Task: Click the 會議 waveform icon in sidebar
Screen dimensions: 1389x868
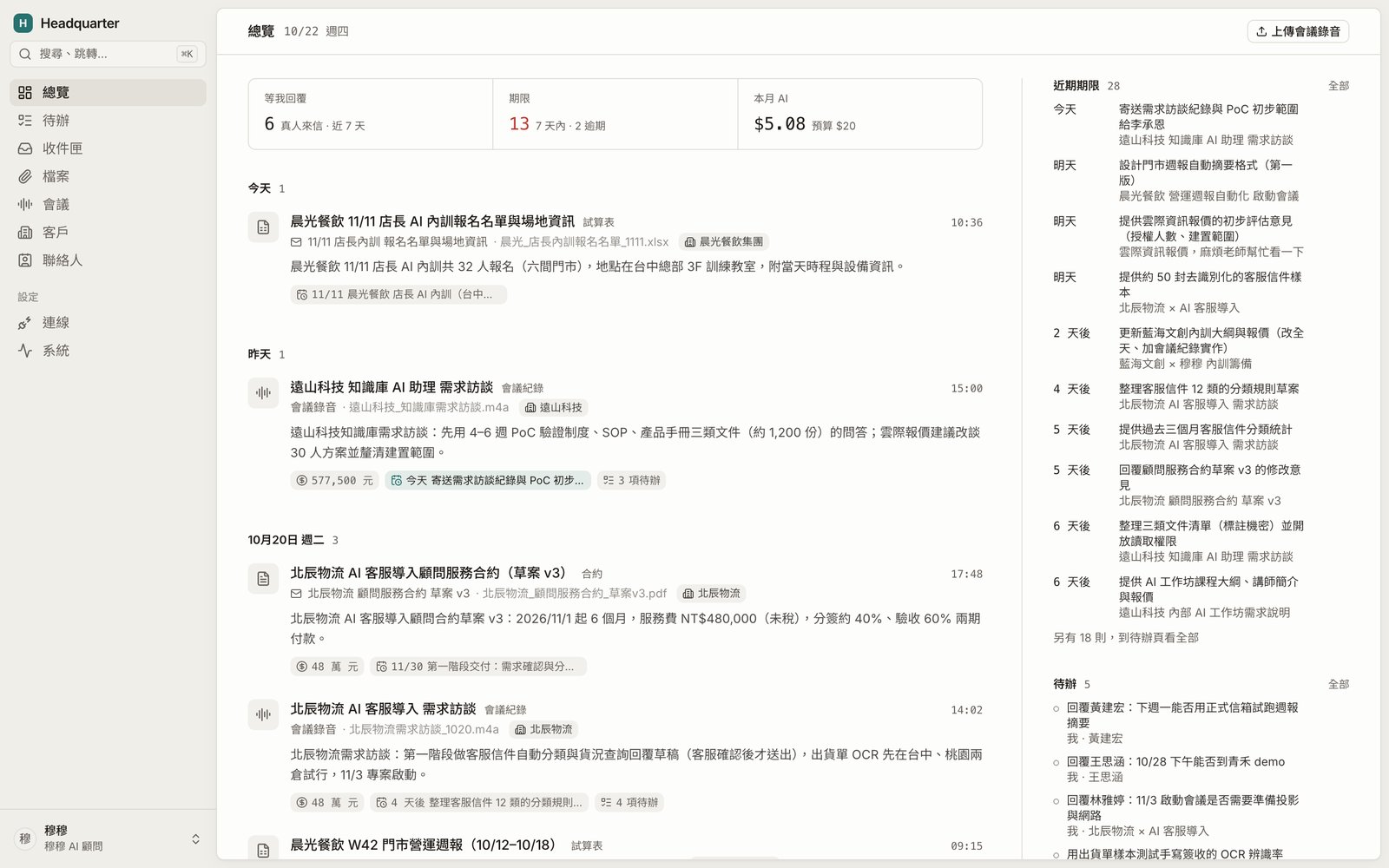Action: click(x=25, y=204)
